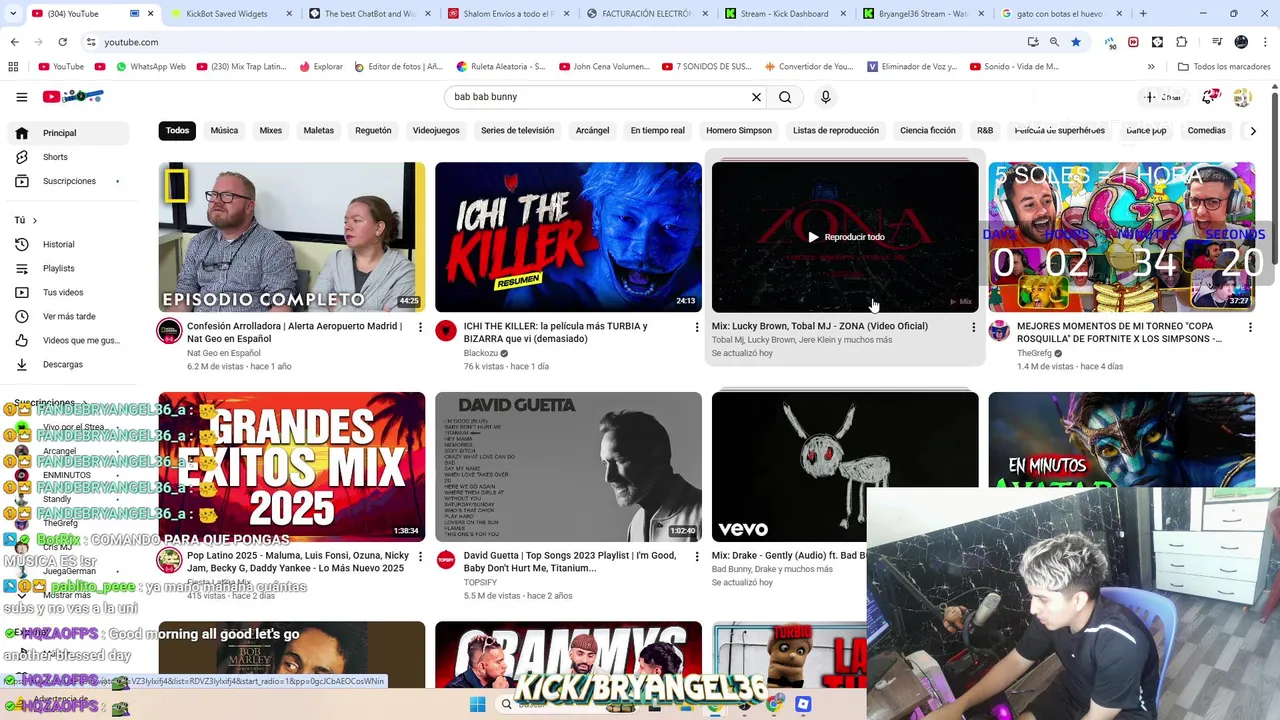This screenshot has height=720, width=1280.
Task: Open the Grandes Éxitos Mix 2025 thumbnail
Action: click(292, 466)
